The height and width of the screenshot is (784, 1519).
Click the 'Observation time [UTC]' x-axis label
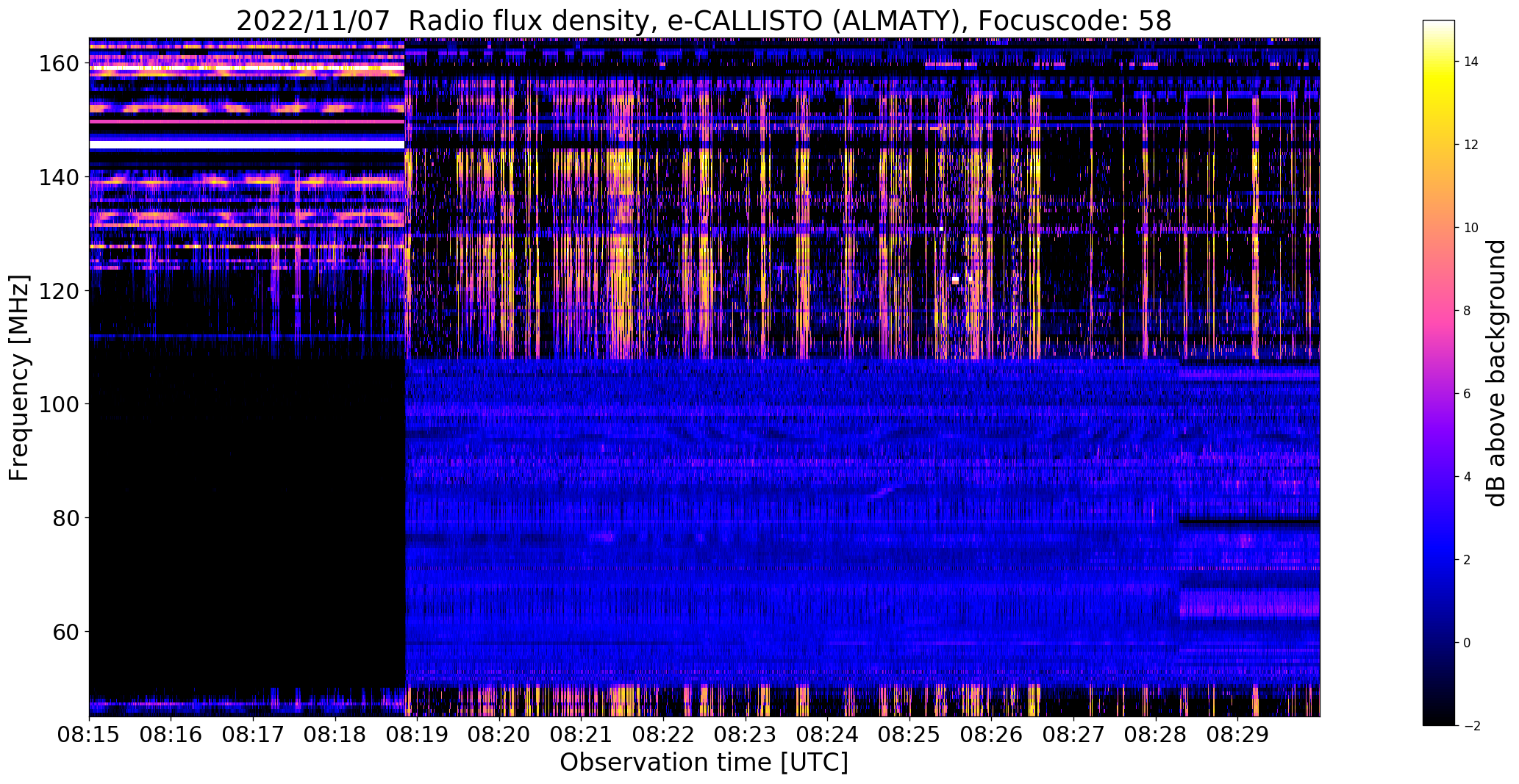click(x=704, y=763)
